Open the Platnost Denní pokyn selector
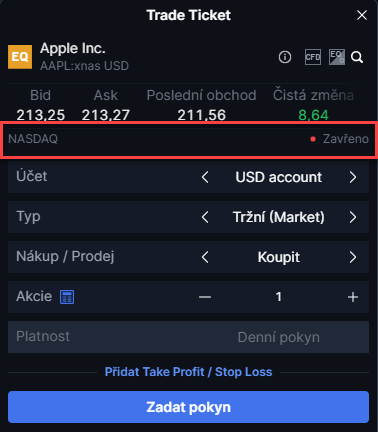 (188, 337)
